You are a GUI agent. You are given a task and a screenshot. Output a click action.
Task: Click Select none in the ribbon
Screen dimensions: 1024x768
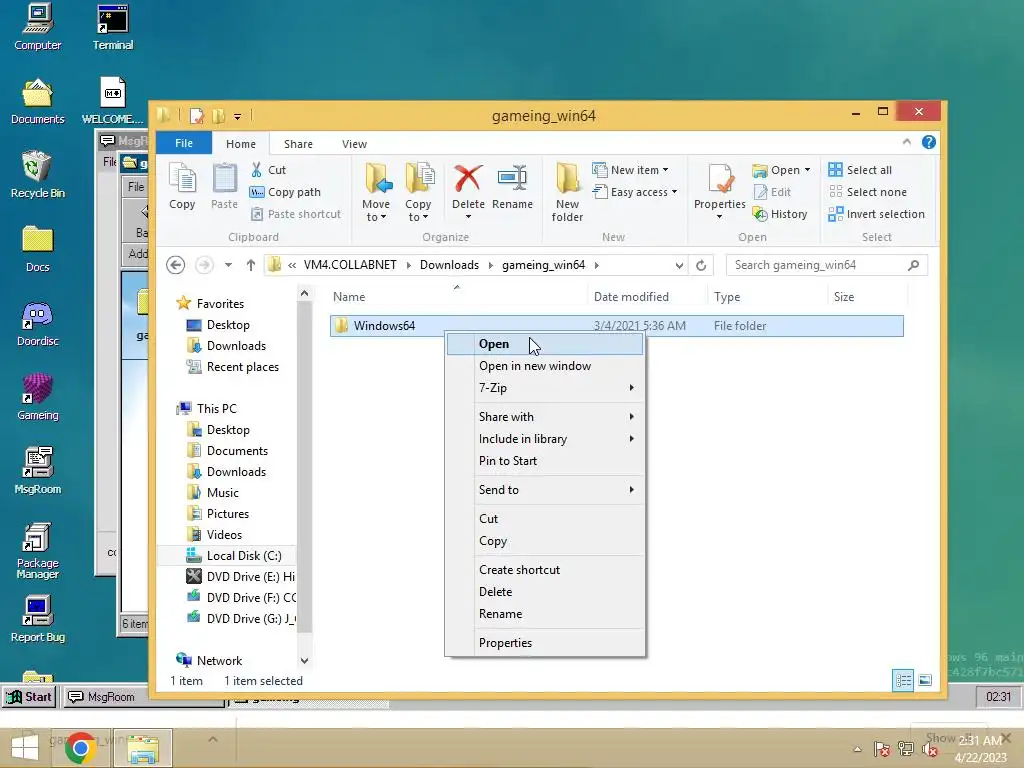[868, 192]
